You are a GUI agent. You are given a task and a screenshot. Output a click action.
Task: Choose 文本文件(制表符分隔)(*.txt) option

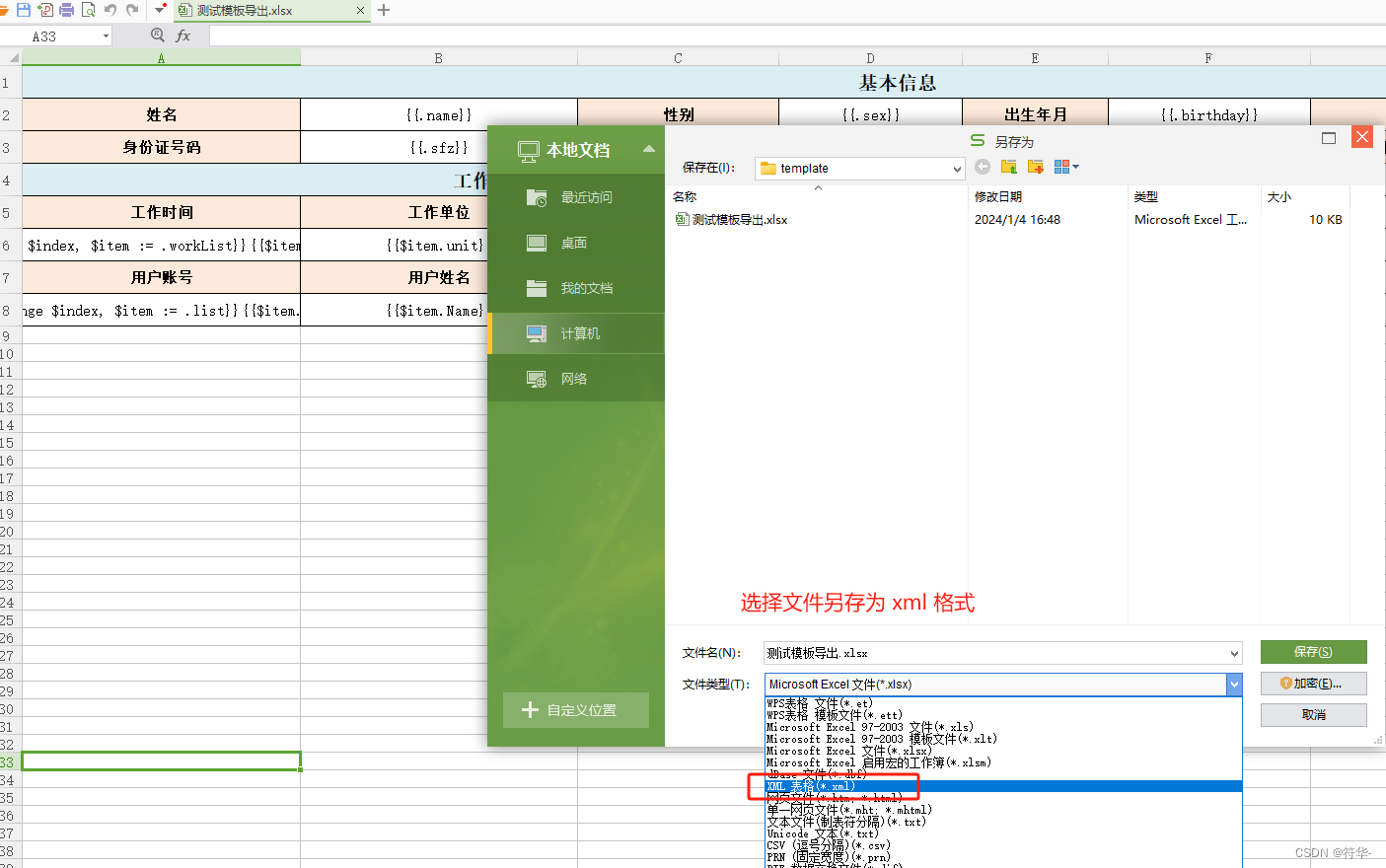coord(1003,822)
